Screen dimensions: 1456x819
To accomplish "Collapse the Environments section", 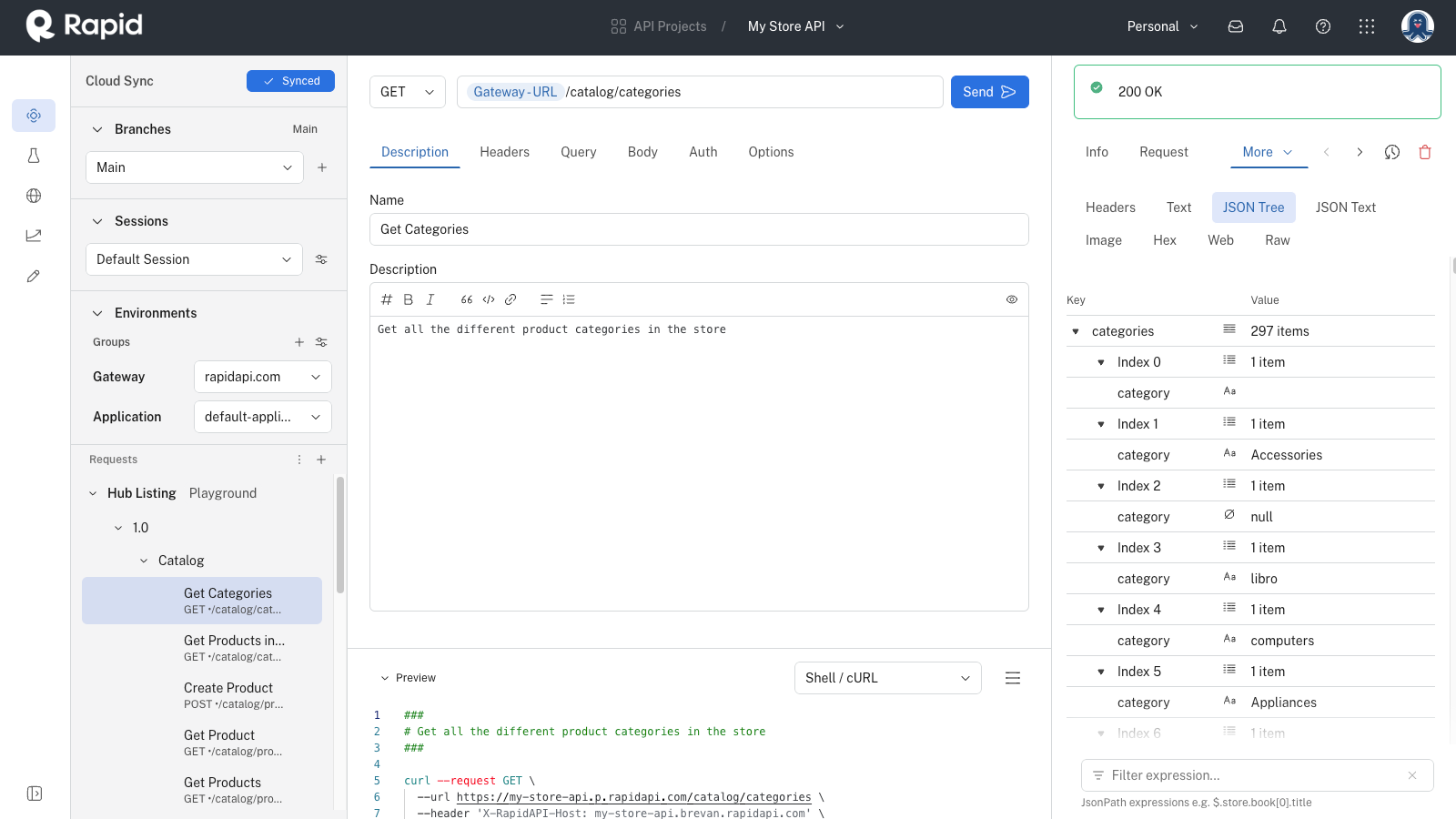I will (x=97, y=313).
